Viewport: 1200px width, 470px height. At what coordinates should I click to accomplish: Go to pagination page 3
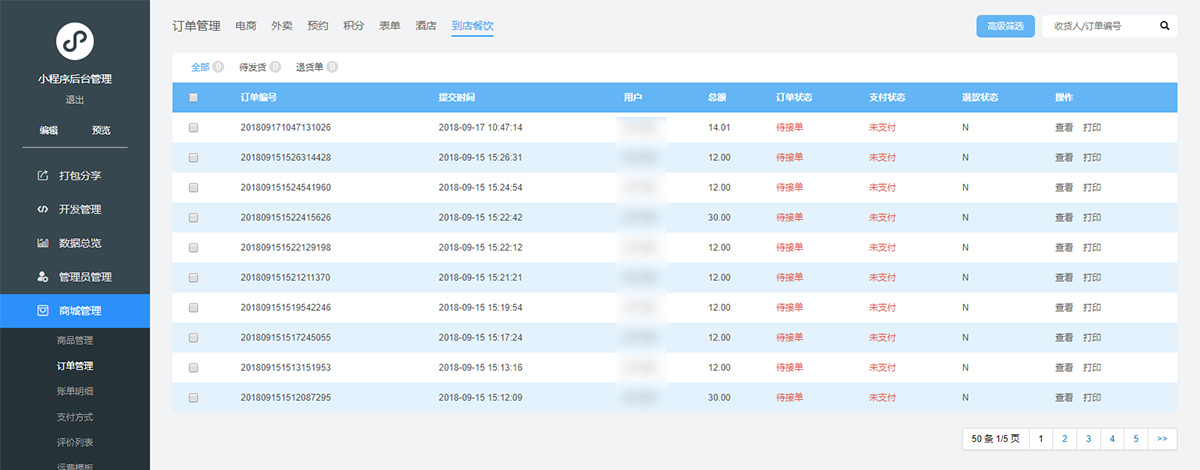coord(1089,438)
